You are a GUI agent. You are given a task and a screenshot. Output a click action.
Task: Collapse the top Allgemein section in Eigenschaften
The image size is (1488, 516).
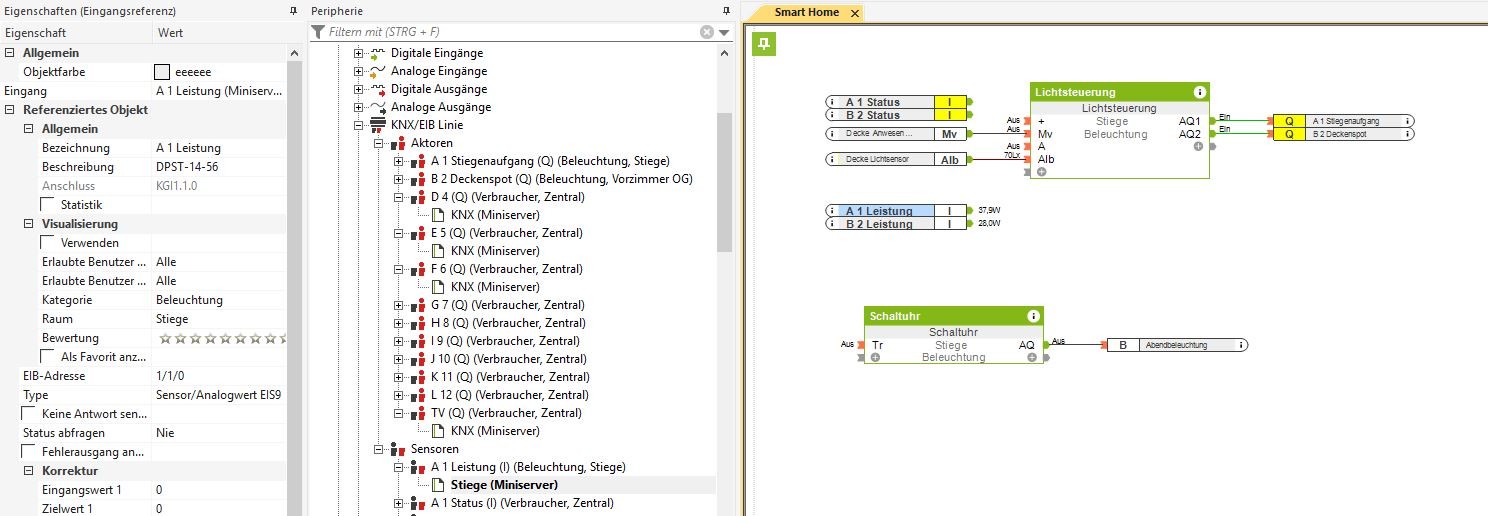click(10, 53)
